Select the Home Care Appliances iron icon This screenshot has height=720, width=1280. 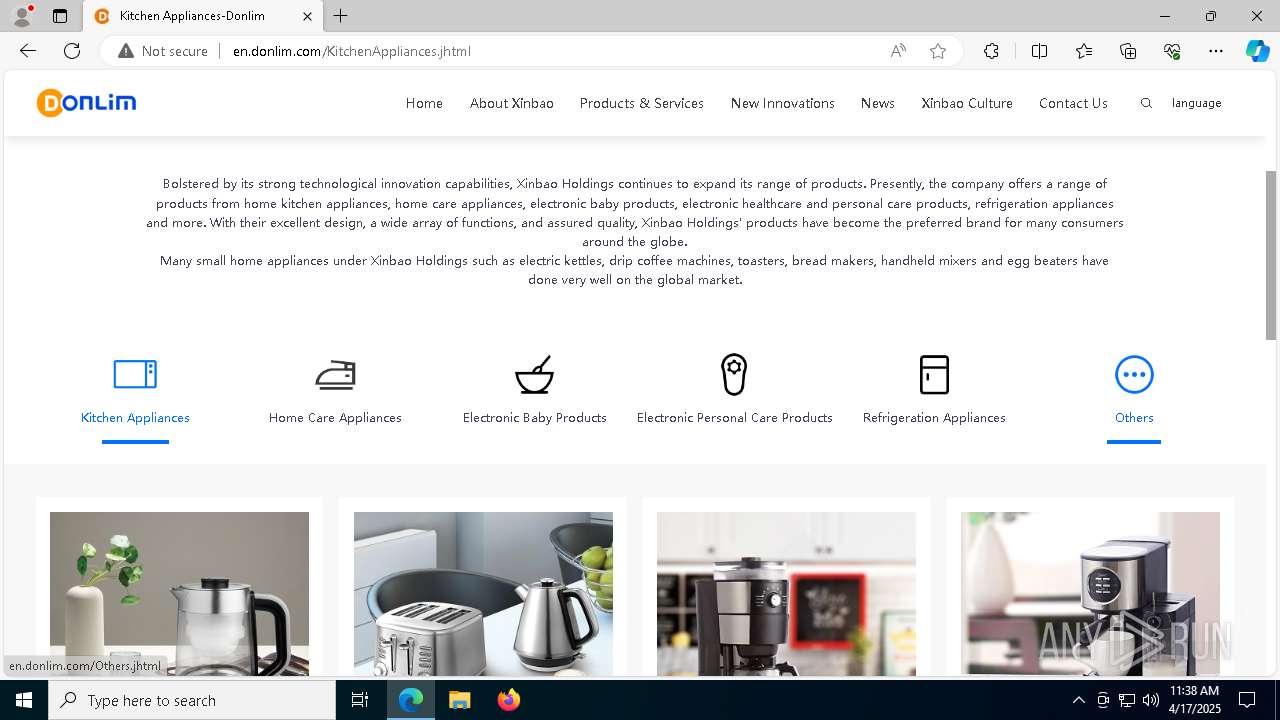335,374
